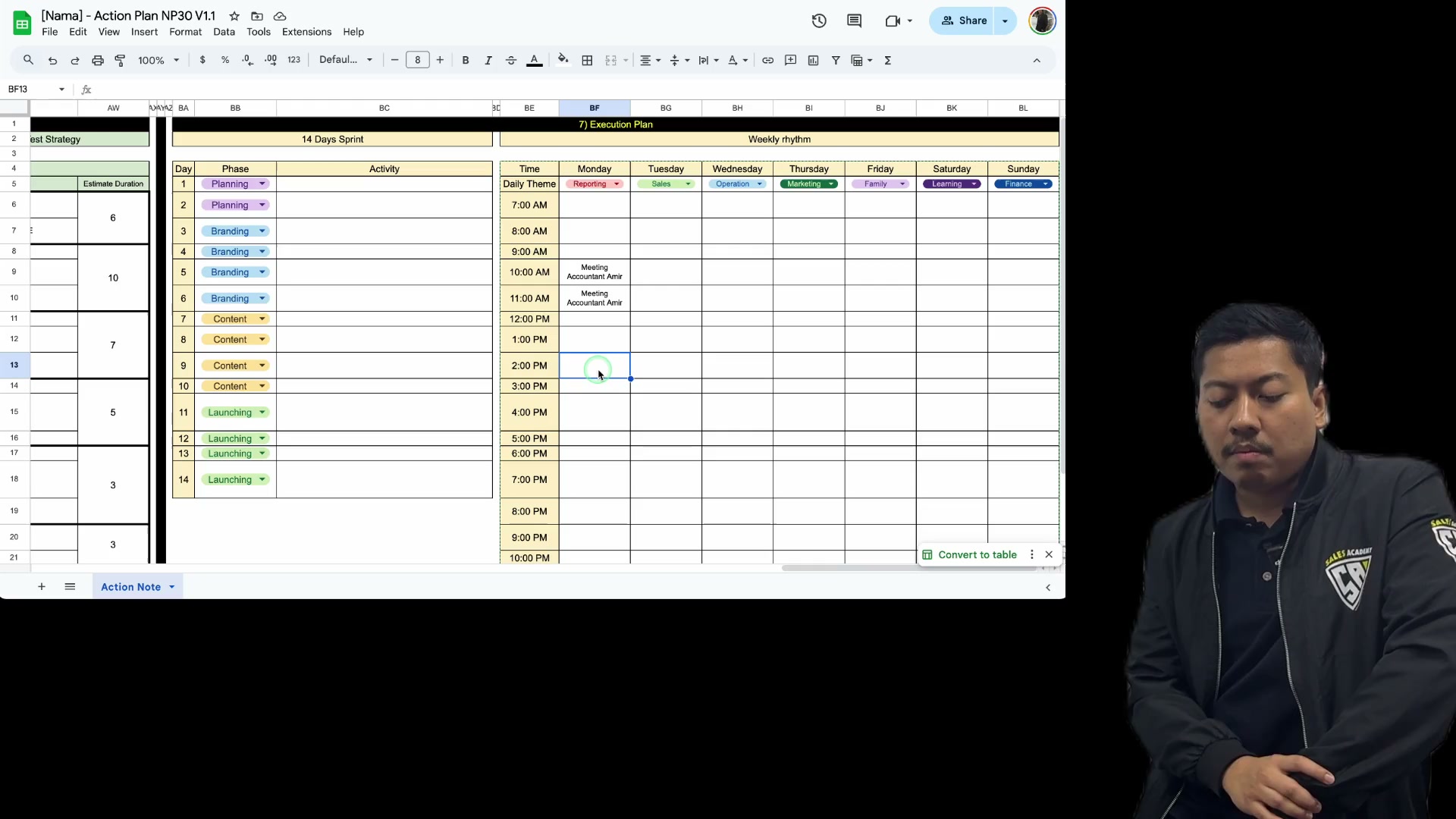Toggle strikethrough formatting
1456x819 pixels.
click(x=511, y=61)
